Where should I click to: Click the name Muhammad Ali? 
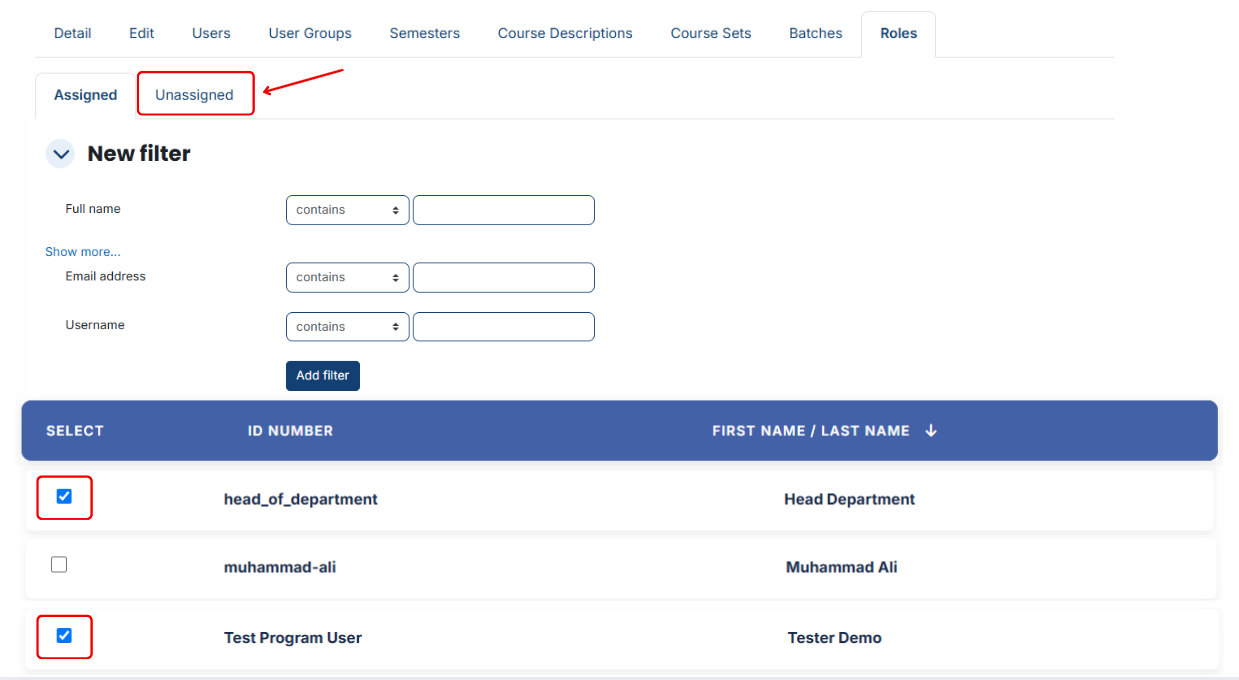(842, 567)
